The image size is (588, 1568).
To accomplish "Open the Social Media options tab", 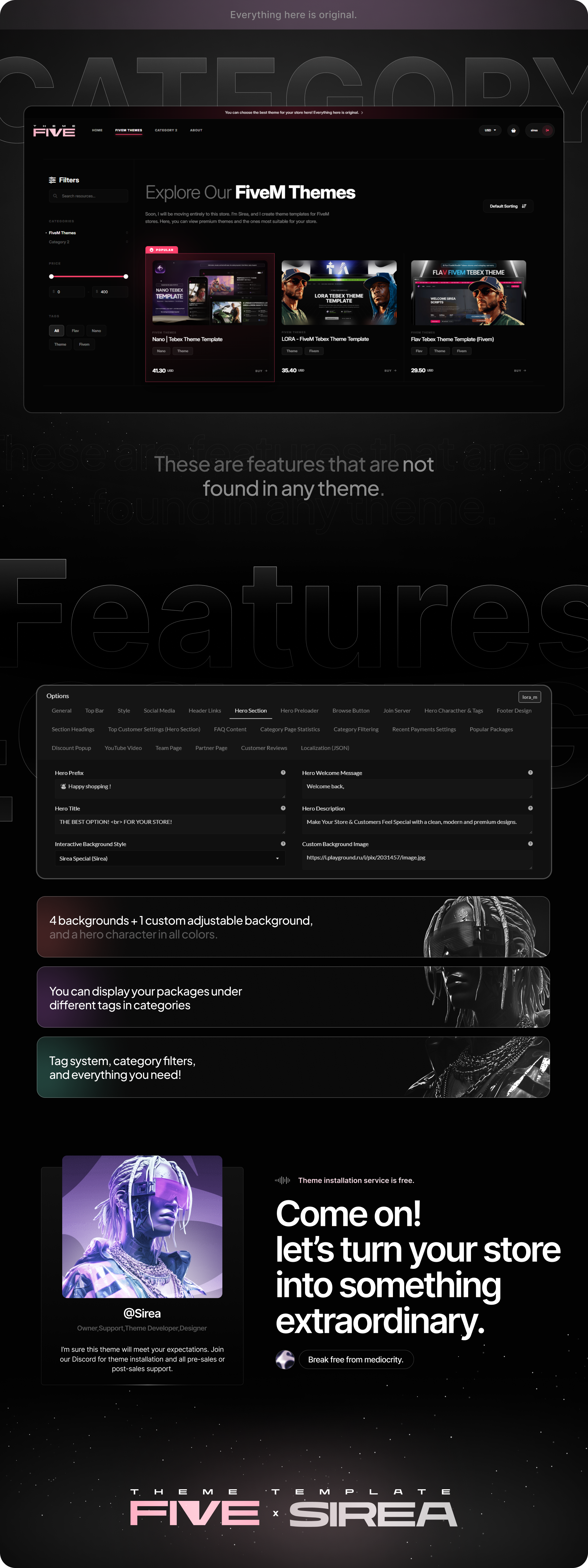I will point(159,710).
